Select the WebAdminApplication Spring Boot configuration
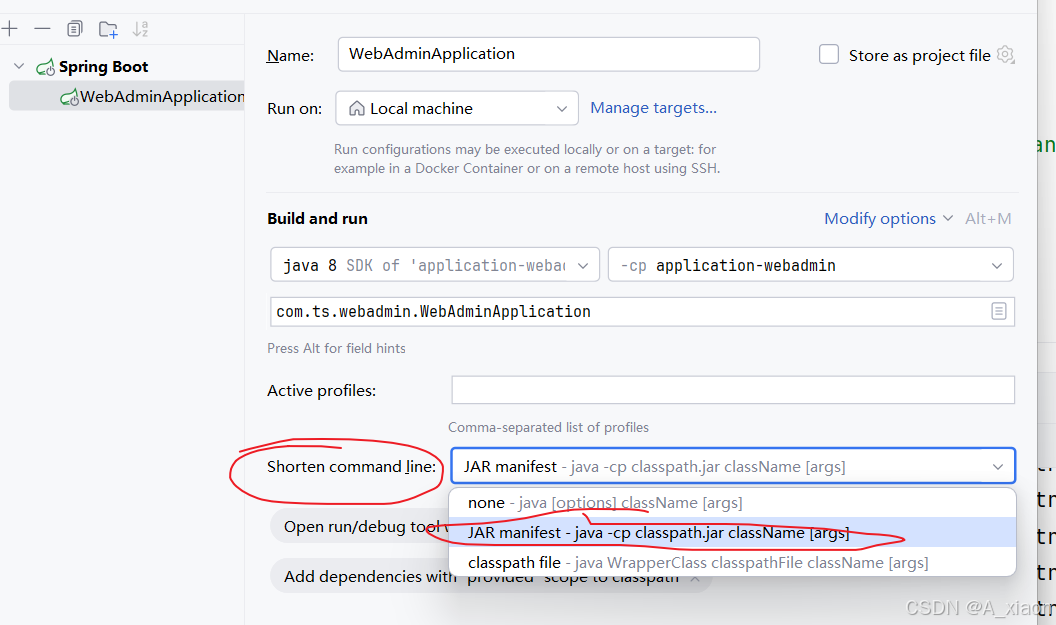This screenshot has width=1056, height=625. coord(150,96)
